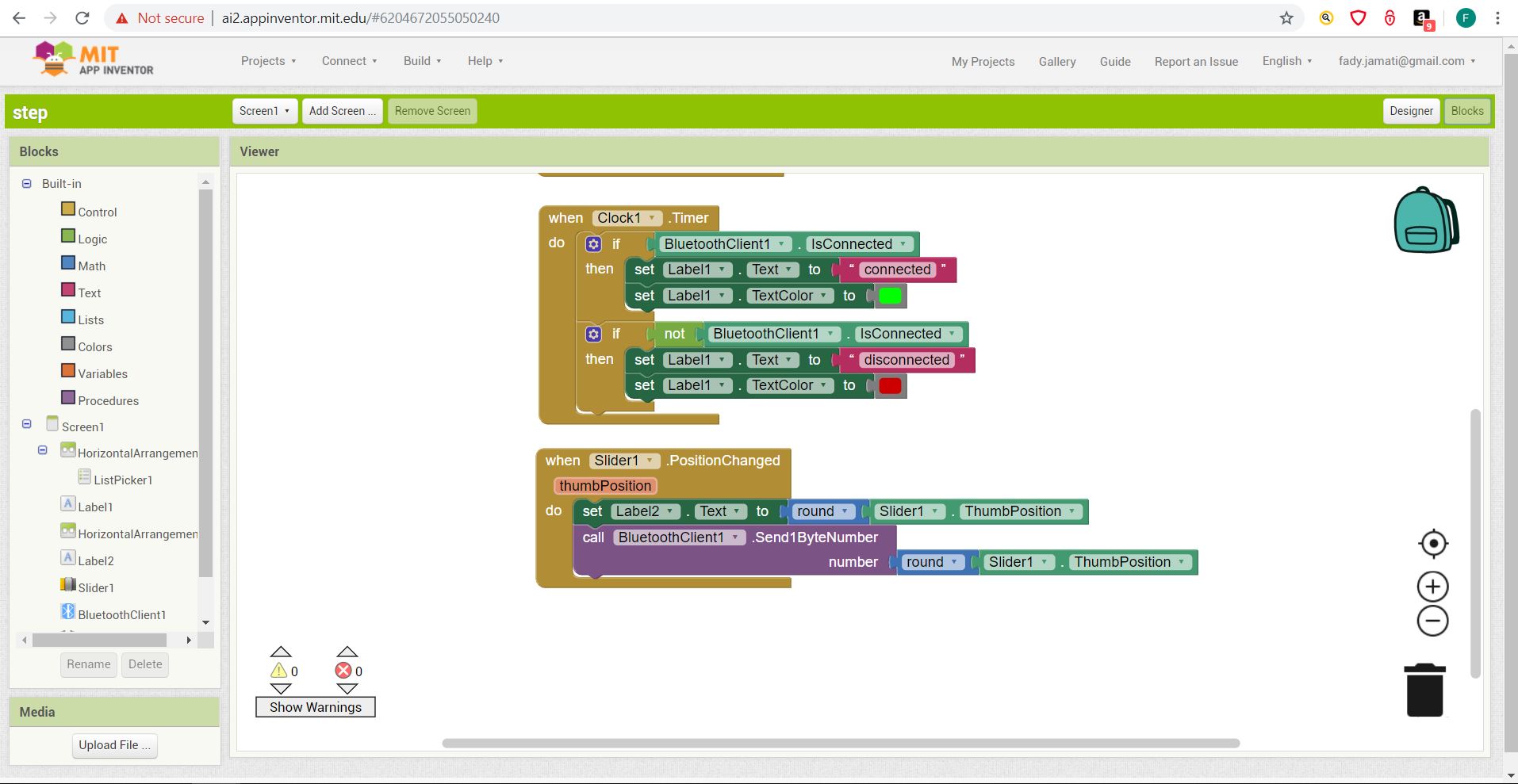This screenshot has width=1518, height=784.
Task: Open the BluetoothClient1 dropdown in the call block
Action: pos(679,537)
